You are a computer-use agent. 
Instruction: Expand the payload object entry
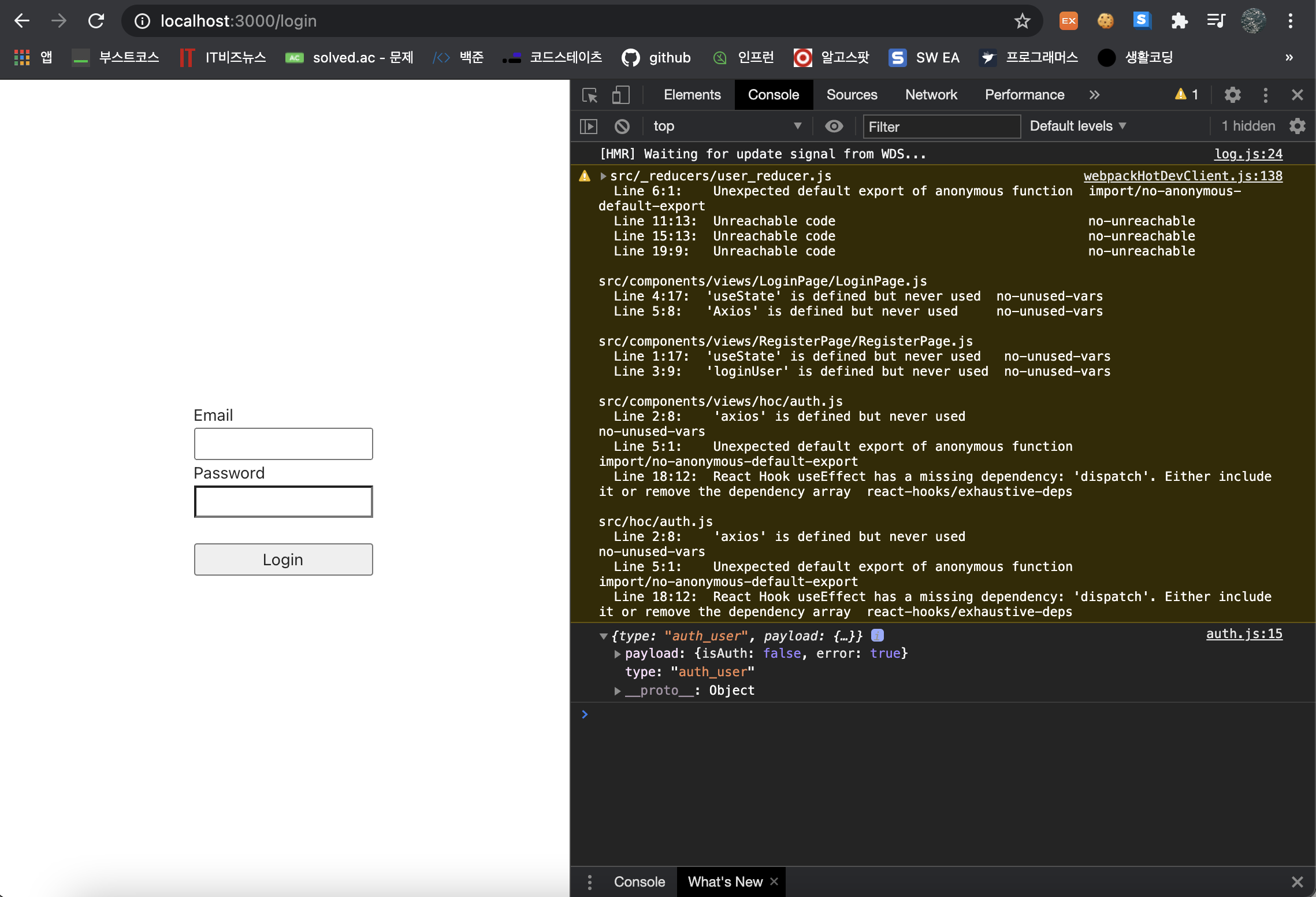(617, 654)
